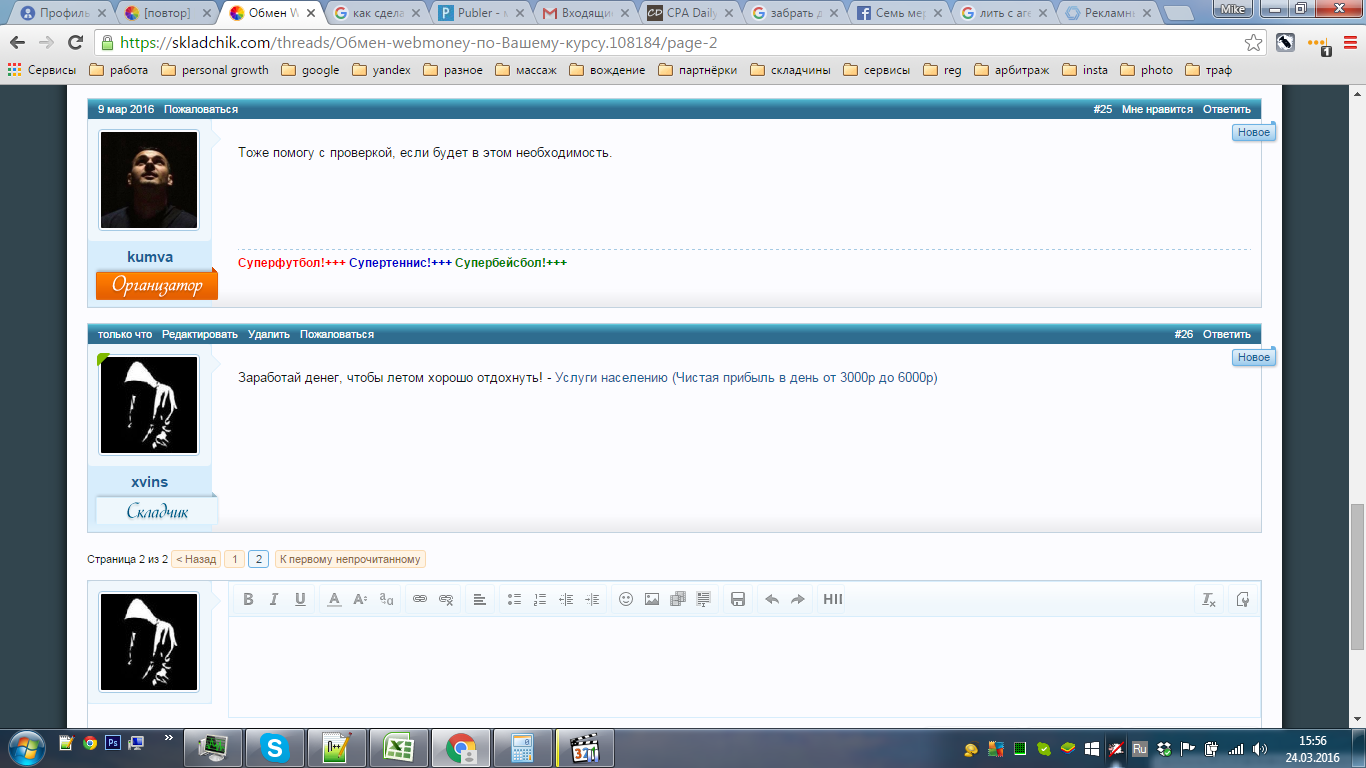Image resolution: width=1366 pixels, height=768 pixels.
Task: Switch to the Профиль tab
Action: (66, 13)
